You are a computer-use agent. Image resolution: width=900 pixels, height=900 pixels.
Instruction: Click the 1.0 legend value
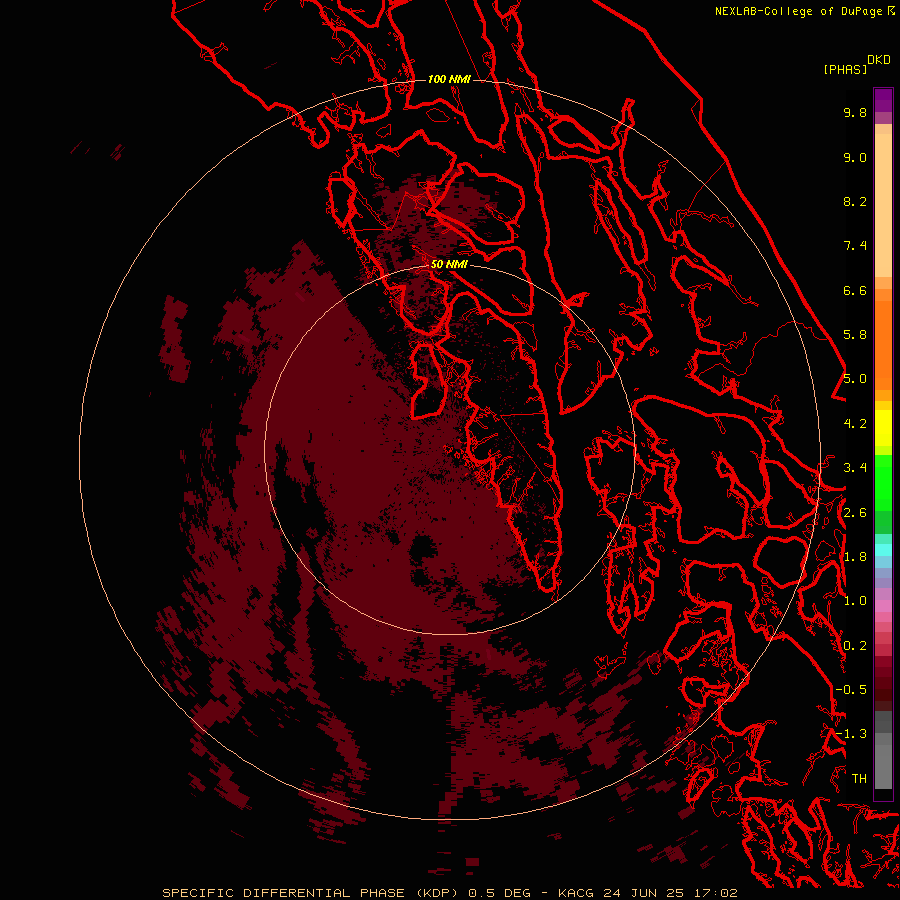pos(855,601)
